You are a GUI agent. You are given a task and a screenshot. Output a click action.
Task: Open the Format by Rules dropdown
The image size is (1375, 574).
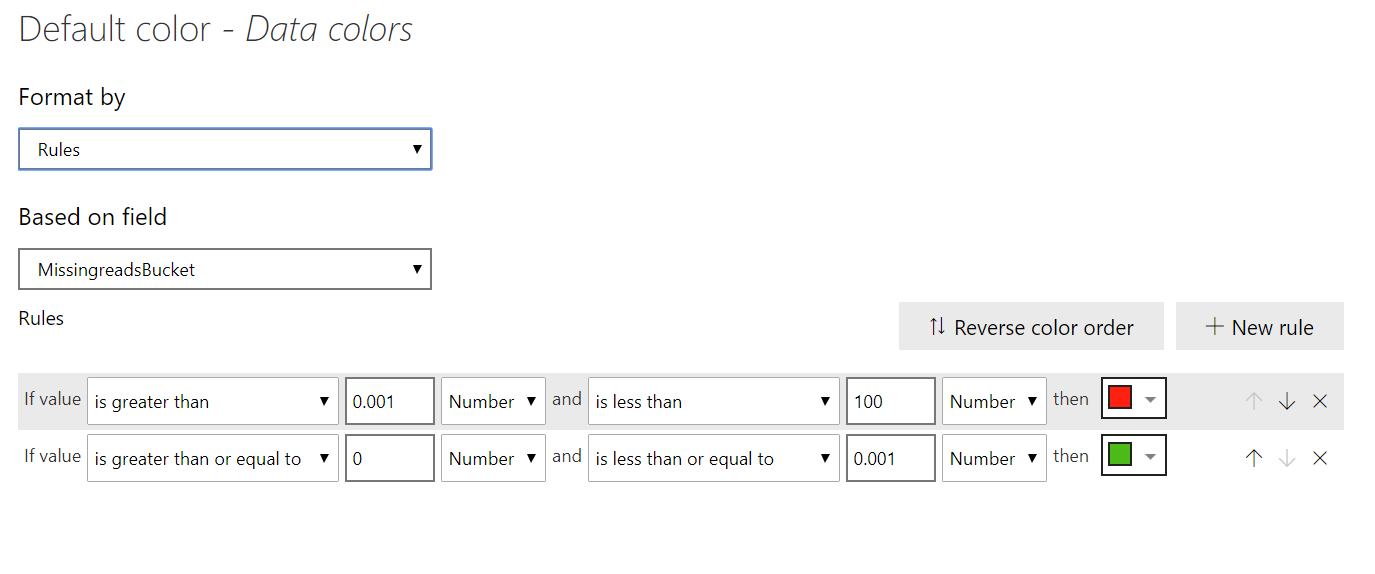coord(225,149)
